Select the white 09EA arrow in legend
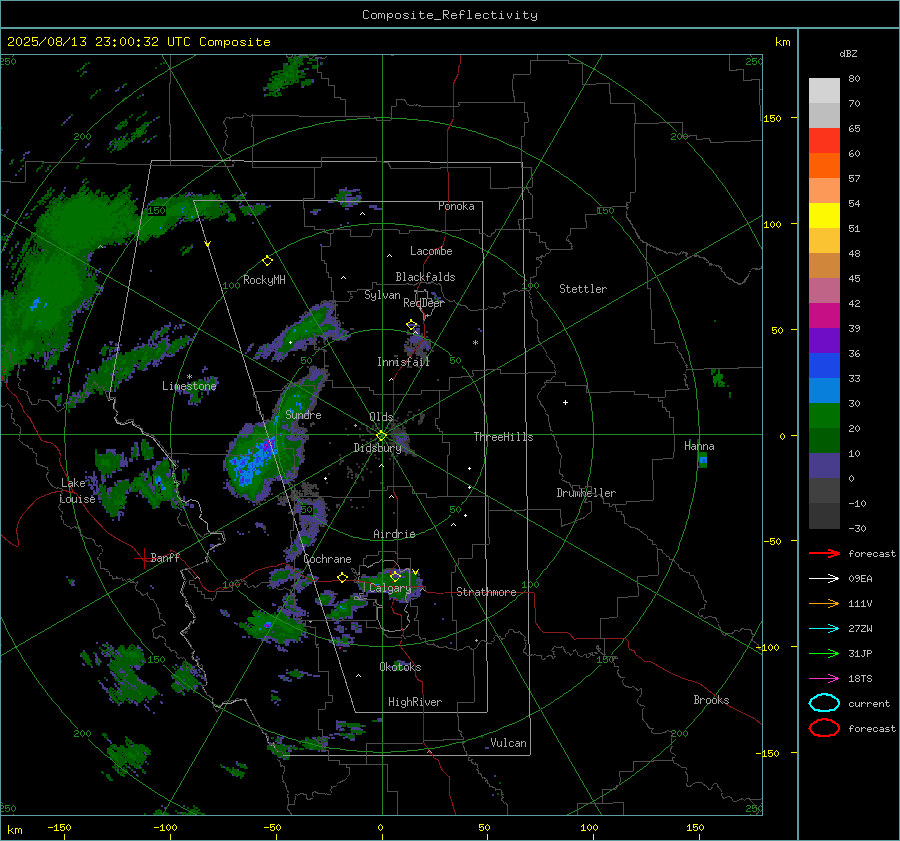 (x=824, y=579)
